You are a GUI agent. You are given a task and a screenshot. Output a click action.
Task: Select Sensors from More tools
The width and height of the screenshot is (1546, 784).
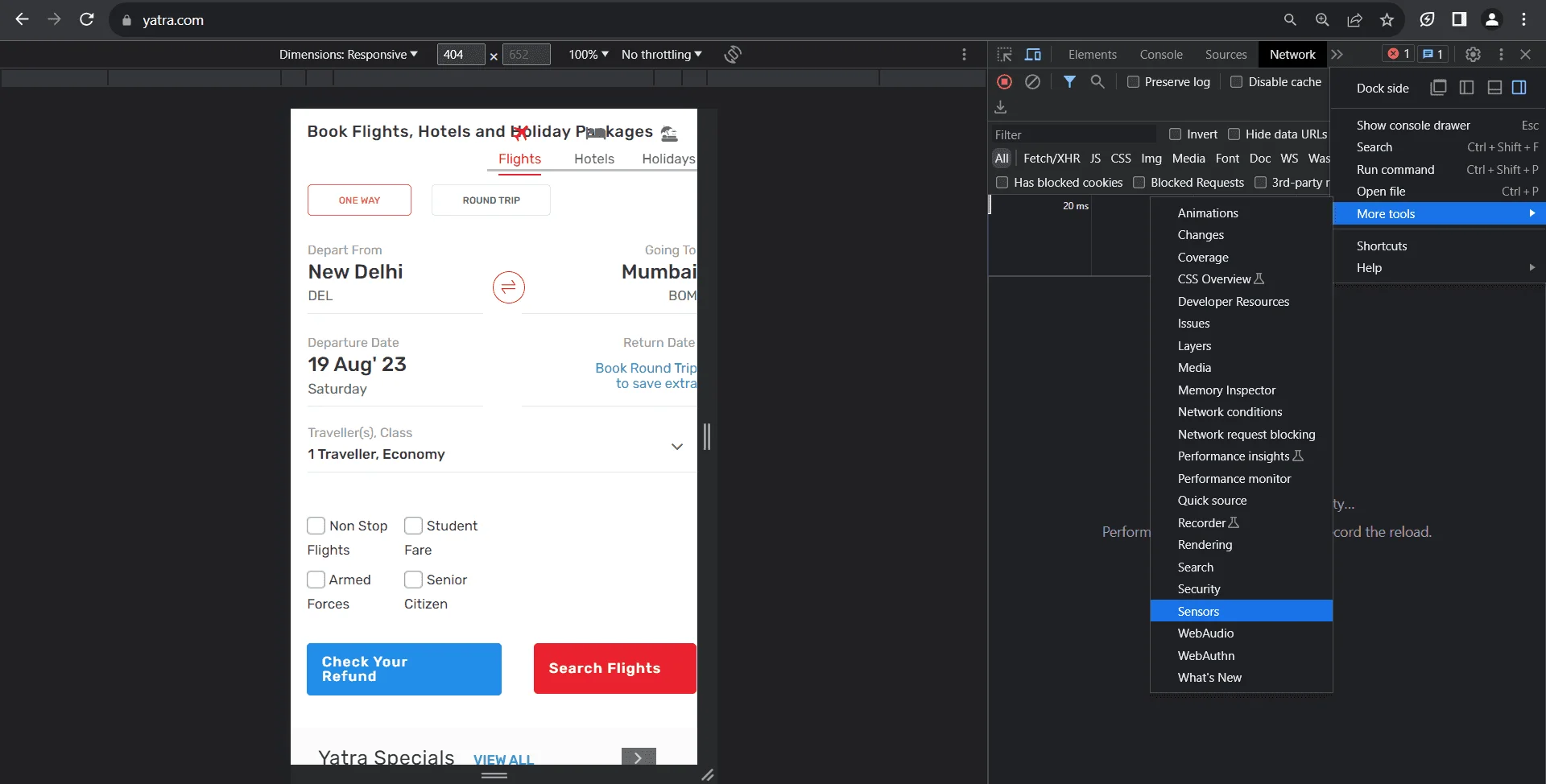1242,611
